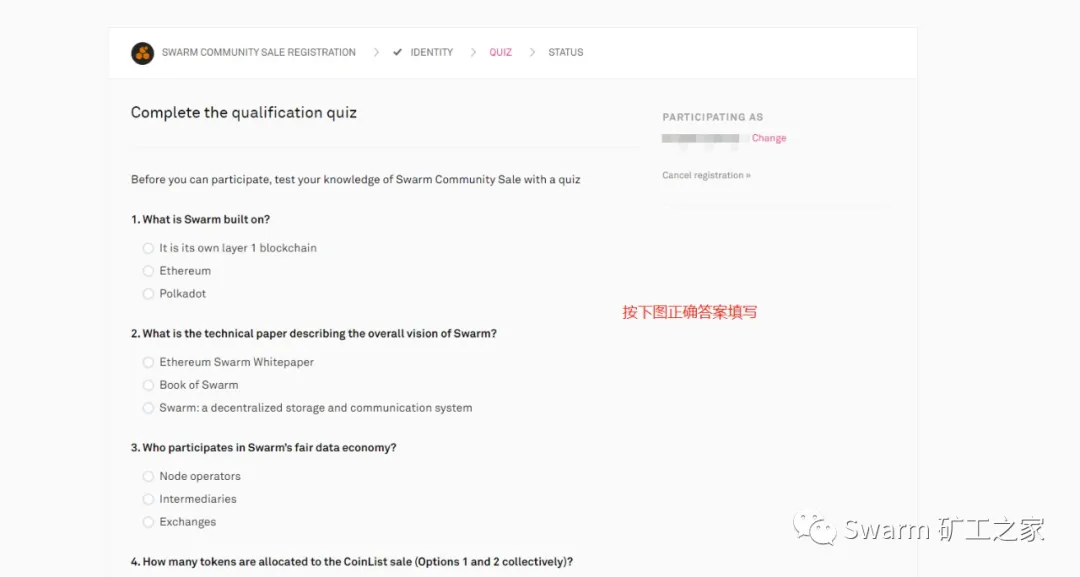Click the Cancel registration link
Viewport: 1080px width, 577px height.
tap(706, 176)
